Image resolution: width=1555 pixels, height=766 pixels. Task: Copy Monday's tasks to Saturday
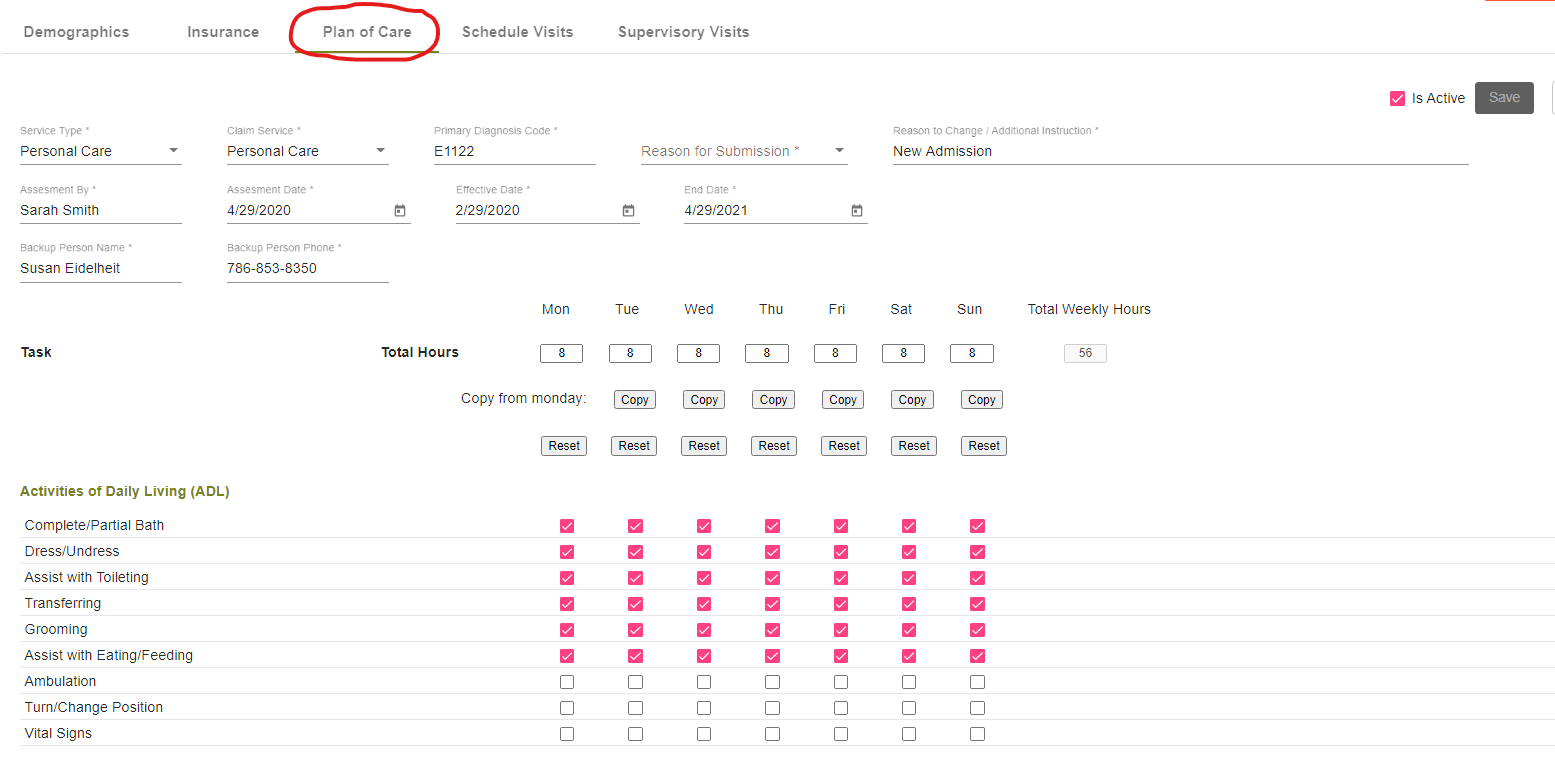click(911, 399)
